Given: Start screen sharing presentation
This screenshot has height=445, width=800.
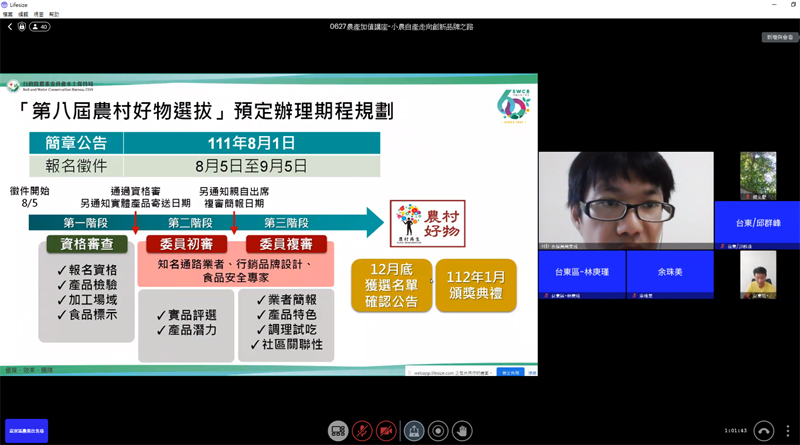Looking at the screenshot, I should (412, 431).
